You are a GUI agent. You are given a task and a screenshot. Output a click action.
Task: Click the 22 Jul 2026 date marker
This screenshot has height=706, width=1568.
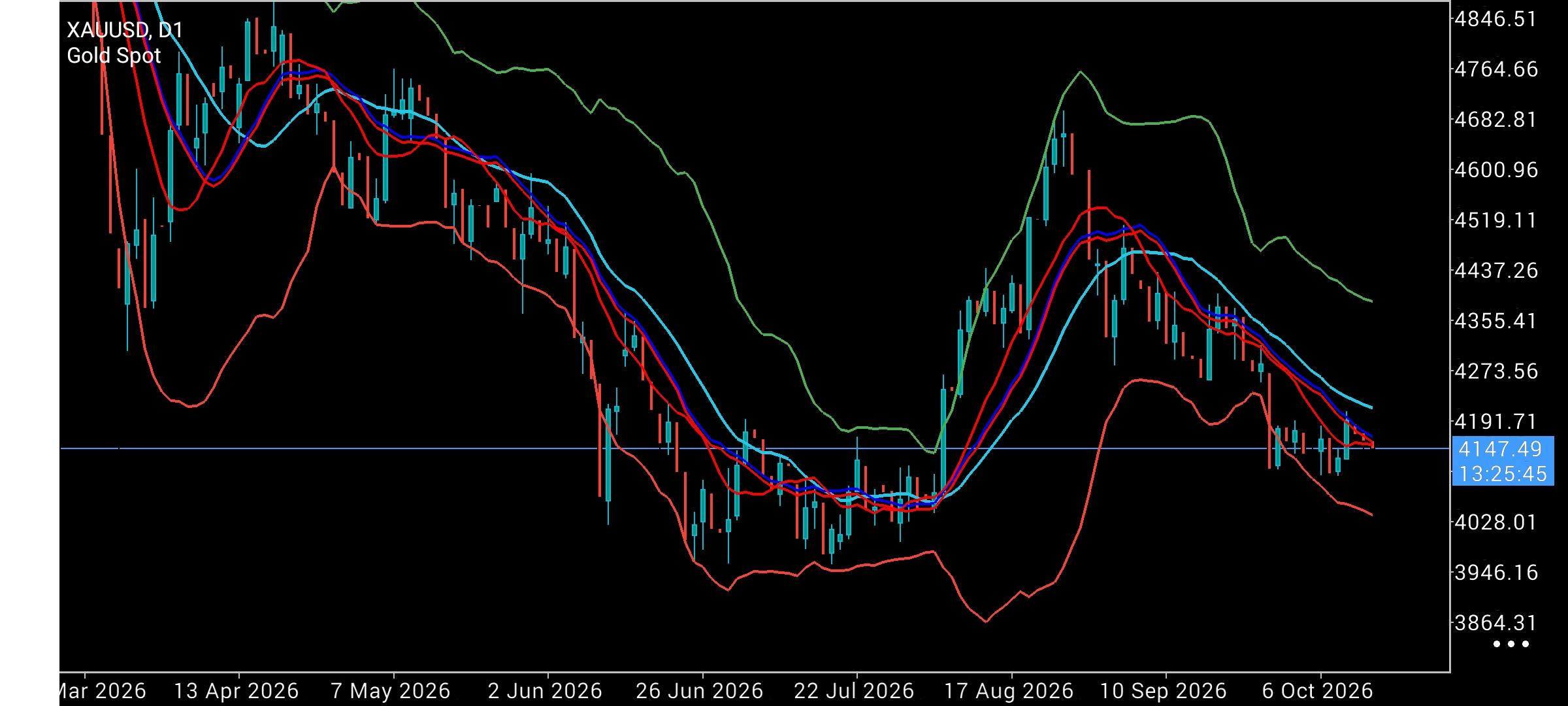pyautogui.click(x=854, y=691)
